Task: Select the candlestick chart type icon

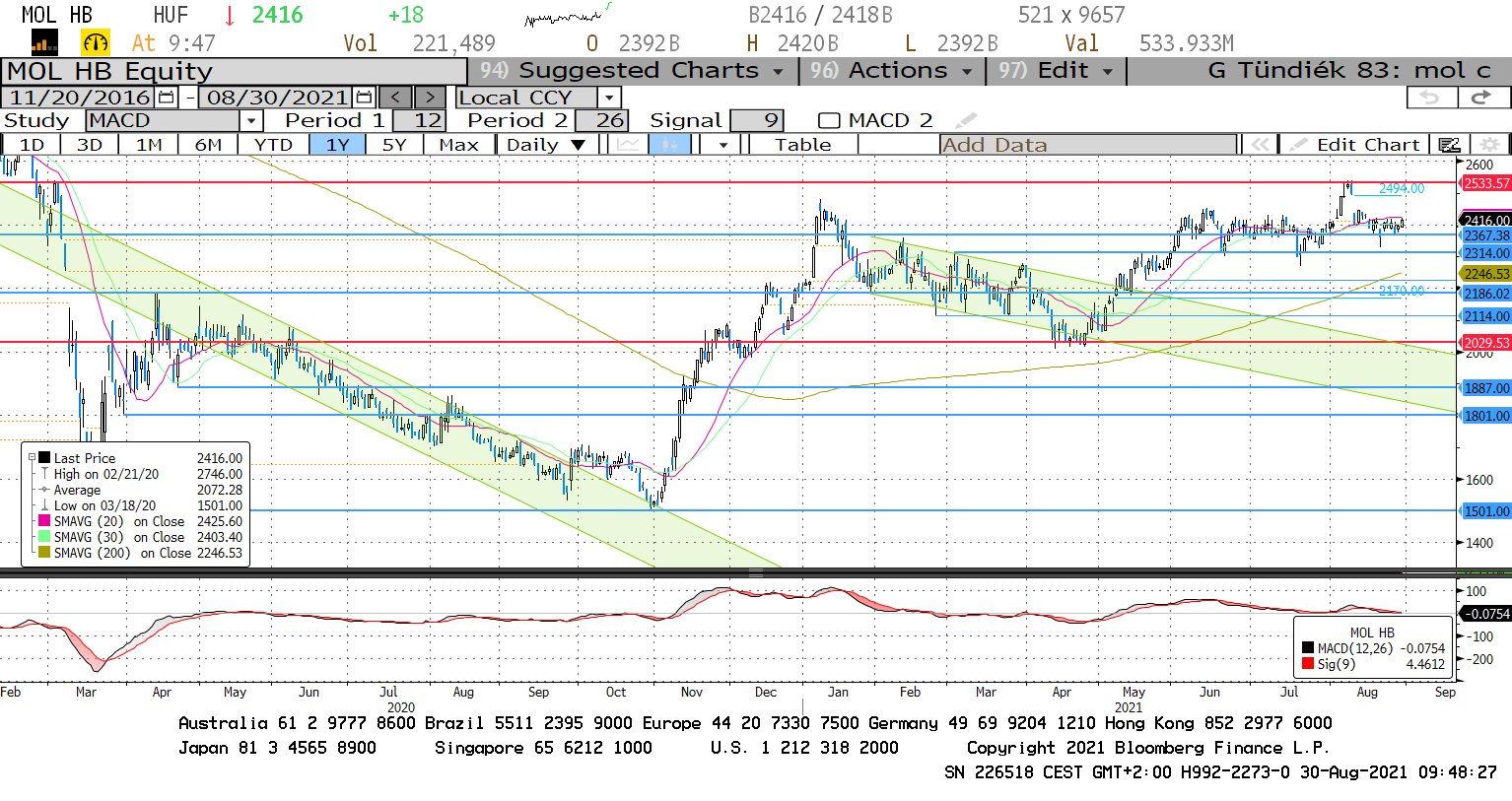Action: (x=669, y=145)
